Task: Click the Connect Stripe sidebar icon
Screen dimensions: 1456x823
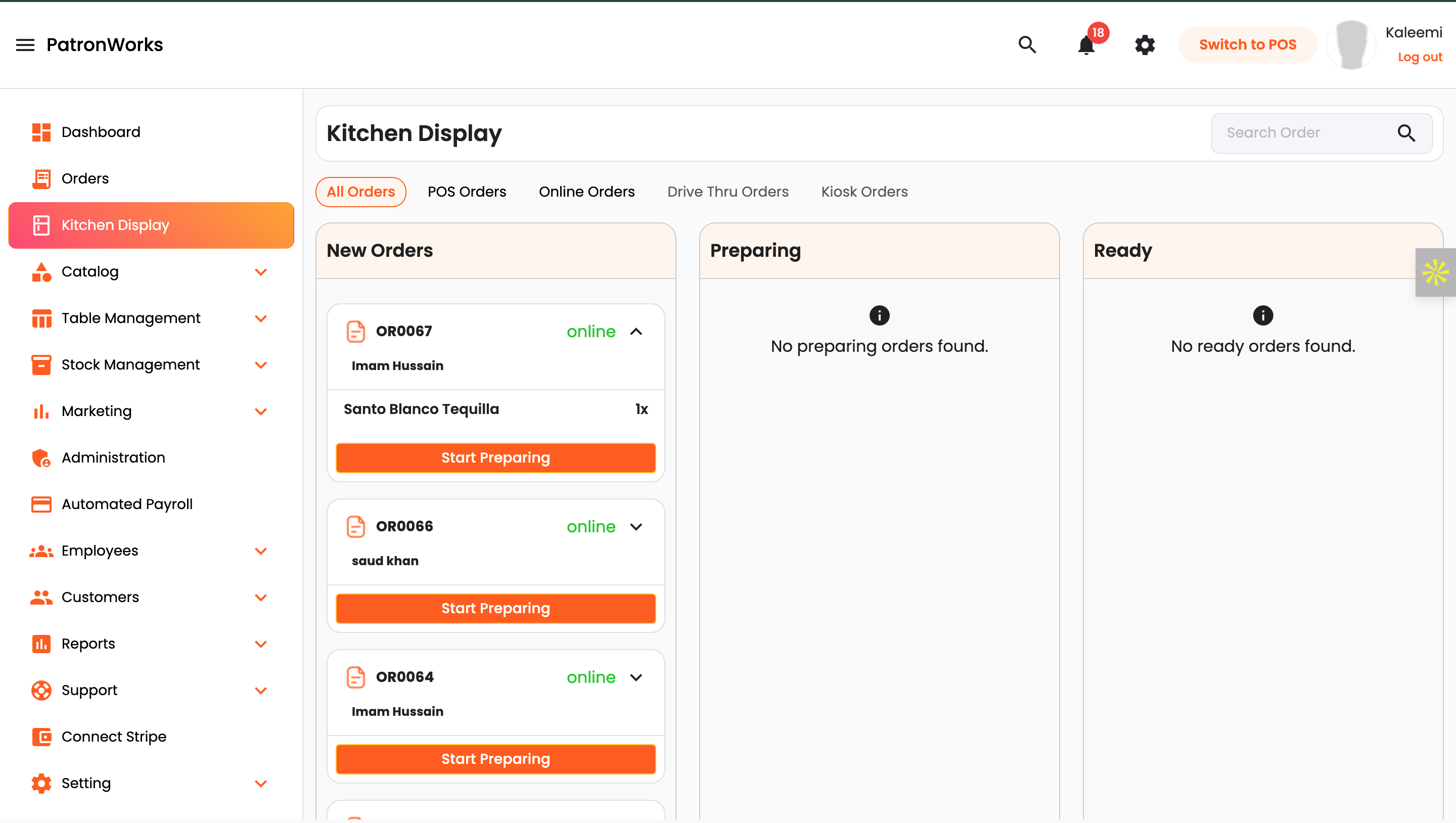Action: coord(41,737)
